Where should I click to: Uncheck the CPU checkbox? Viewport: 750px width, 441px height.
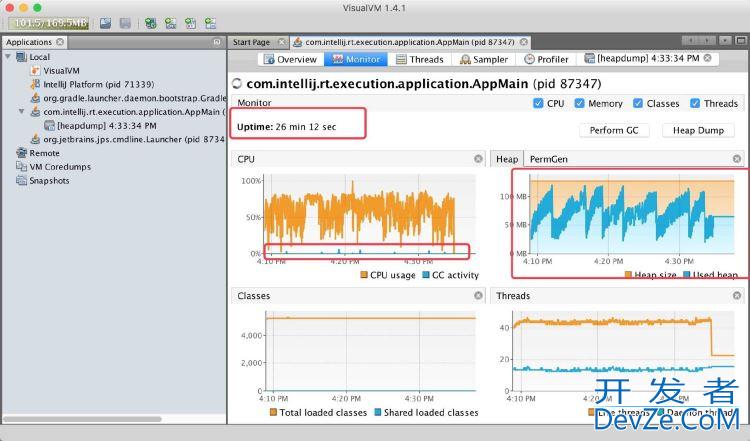coord(538,103)
